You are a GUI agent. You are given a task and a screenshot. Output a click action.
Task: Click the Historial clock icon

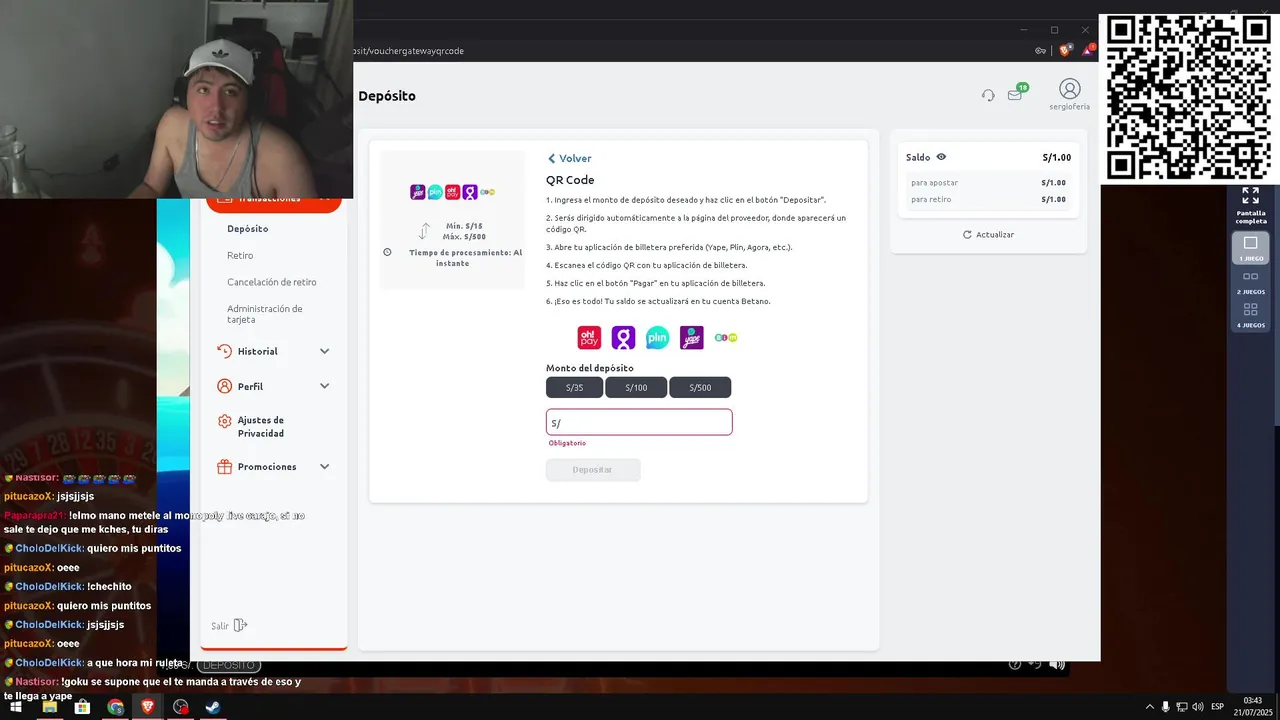(224, 351)
